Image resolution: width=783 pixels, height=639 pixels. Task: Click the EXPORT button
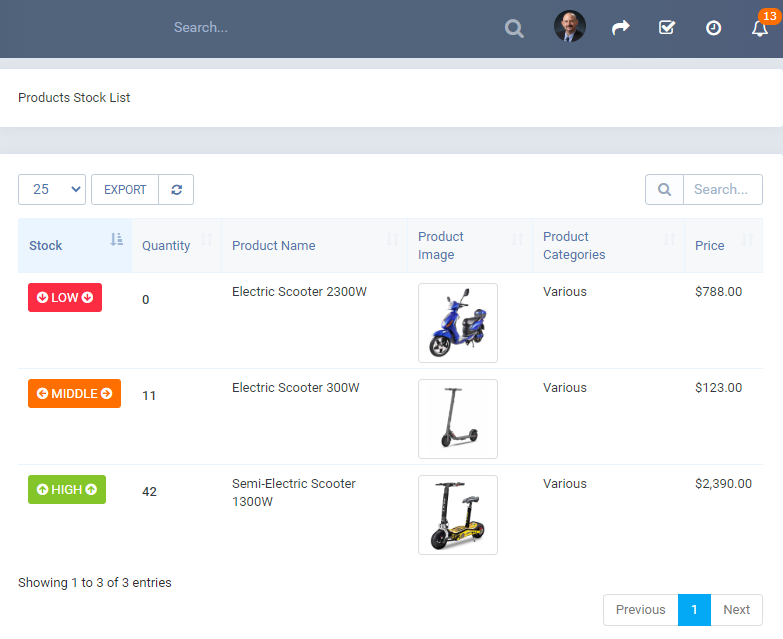tap(125, 190)
